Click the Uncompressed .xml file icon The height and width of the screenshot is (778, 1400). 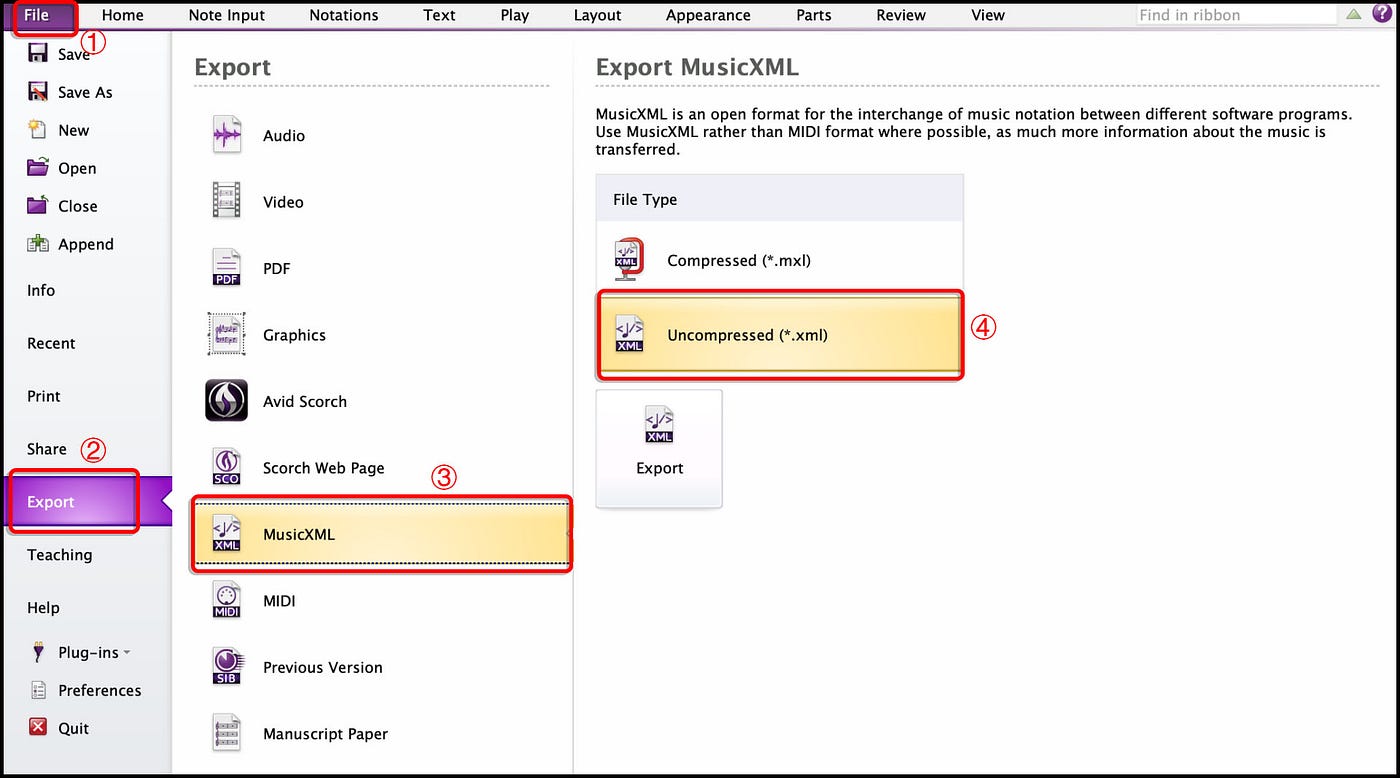click(630, 334)
